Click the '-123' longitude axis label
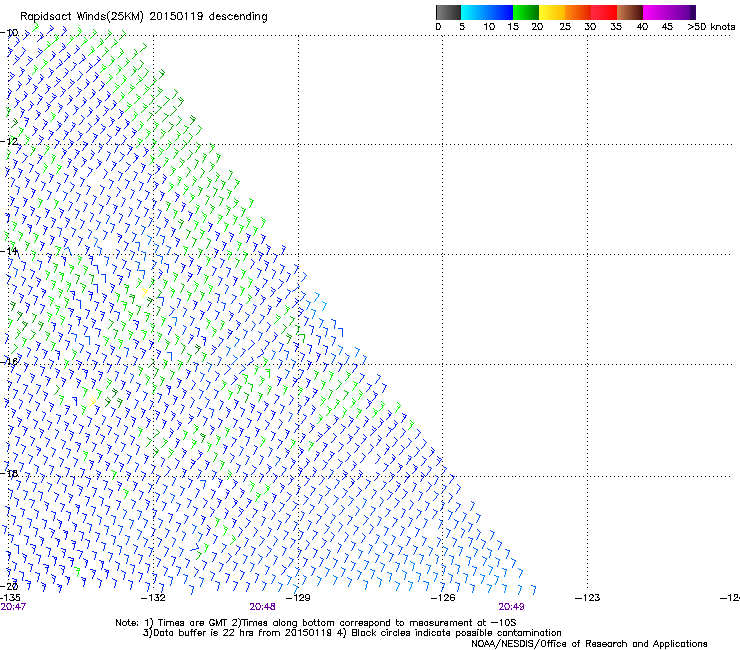Image resolution: width=740 pixels, height=650 pixels. (x=588, y=598)
